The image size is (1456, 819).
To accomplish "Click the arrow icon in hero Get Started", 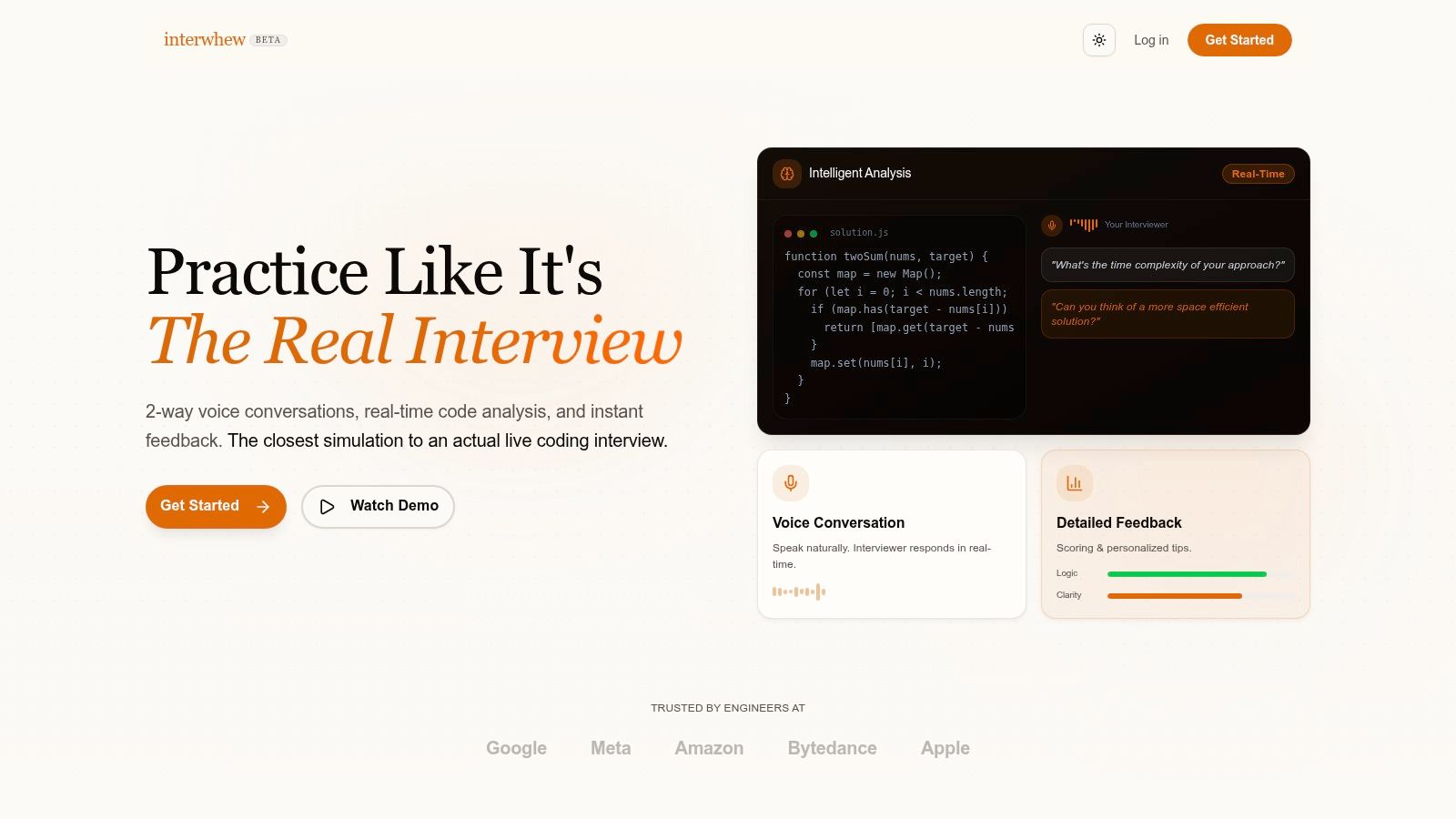I will [x=263, y=507].
